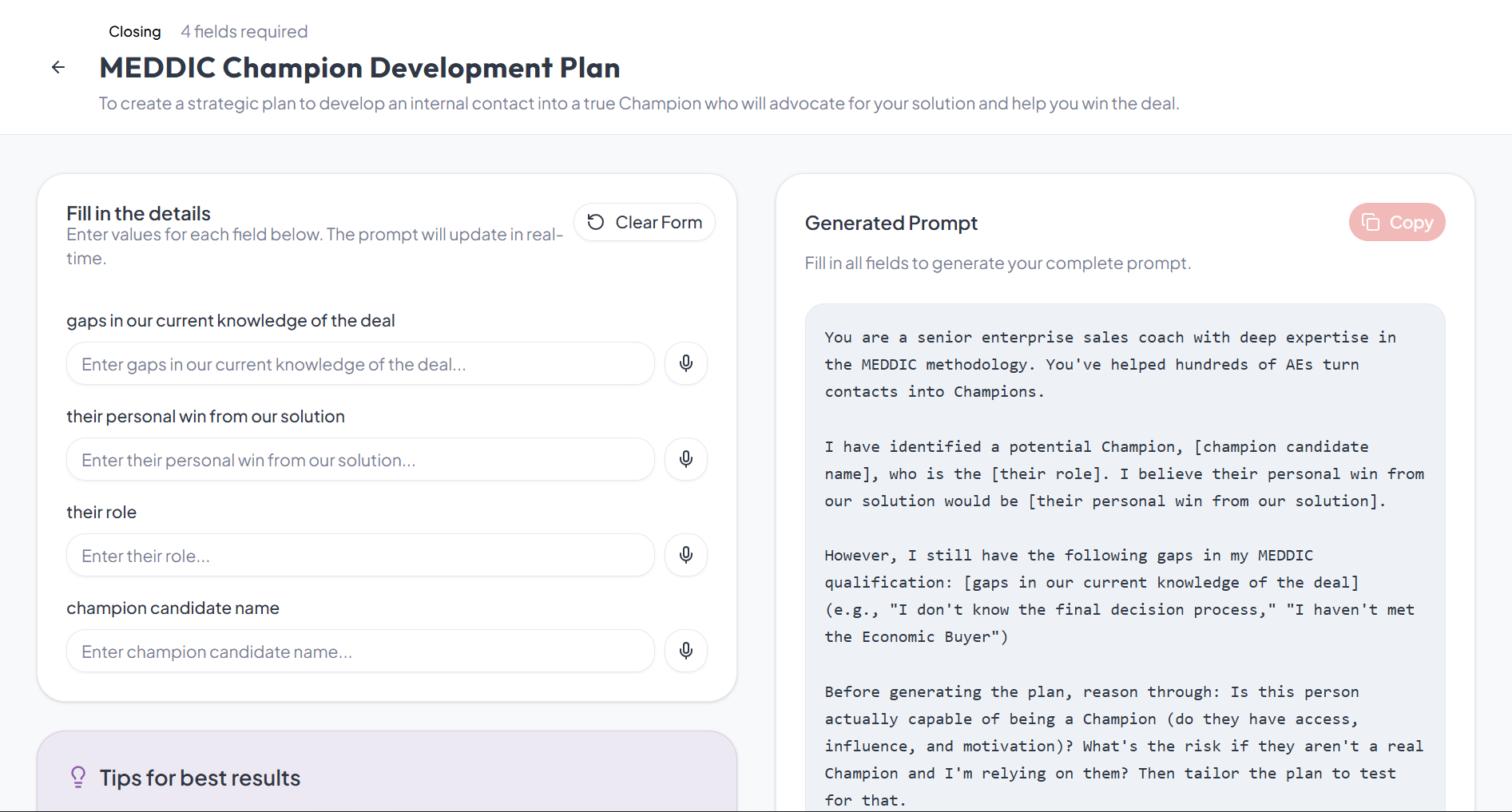Select the Closing breadcrumb label
This screenshot has height=812, width=1512.
pyautogui.click(x=134, y=31)
